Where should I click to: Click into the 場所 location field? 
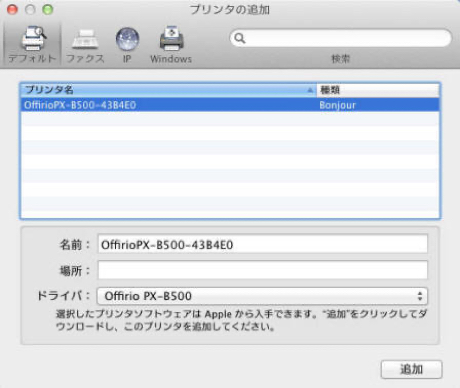pos(262,270)
